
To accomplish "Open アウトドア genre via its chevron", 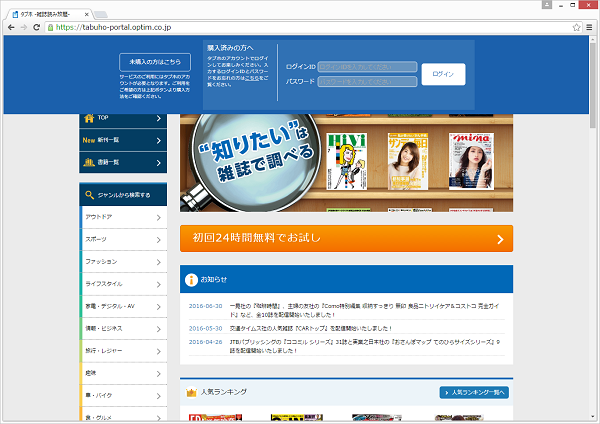I will click(158, 217).
